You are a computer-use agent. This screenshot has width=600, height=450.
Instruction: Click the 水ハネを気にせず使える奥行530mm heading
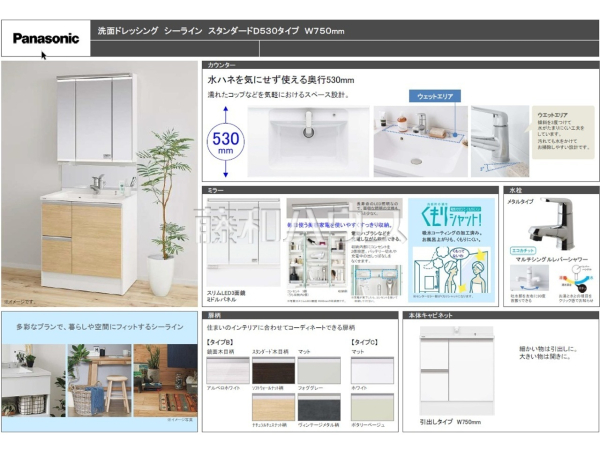(x=280, y=80)
